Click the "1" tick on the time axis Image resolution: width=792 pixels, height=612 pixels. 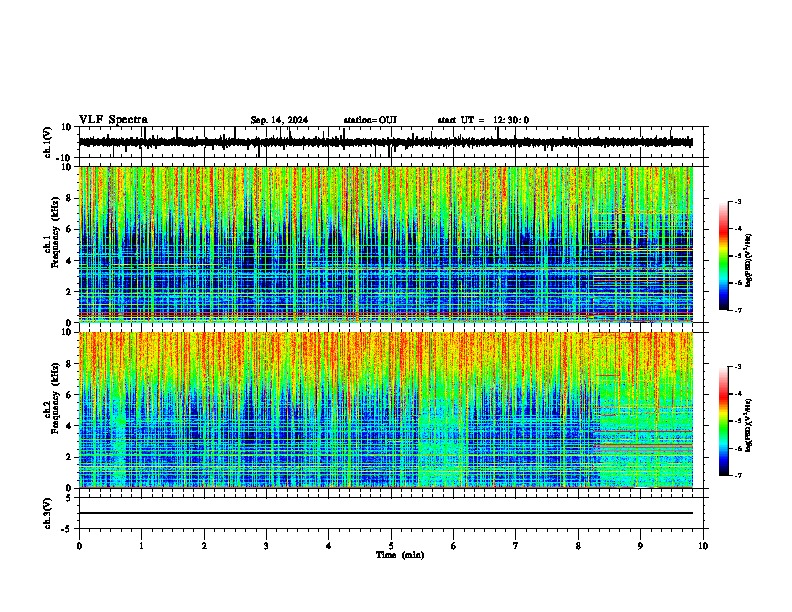(141, 546)
